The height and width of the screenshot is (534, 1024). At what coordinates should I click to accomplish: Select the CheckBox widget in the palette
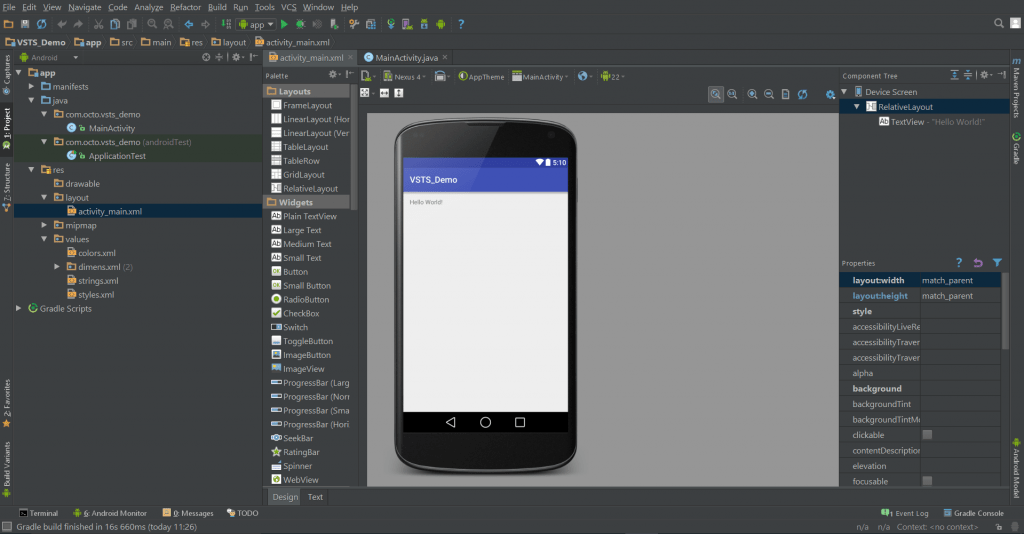click(x=300, y=313)
